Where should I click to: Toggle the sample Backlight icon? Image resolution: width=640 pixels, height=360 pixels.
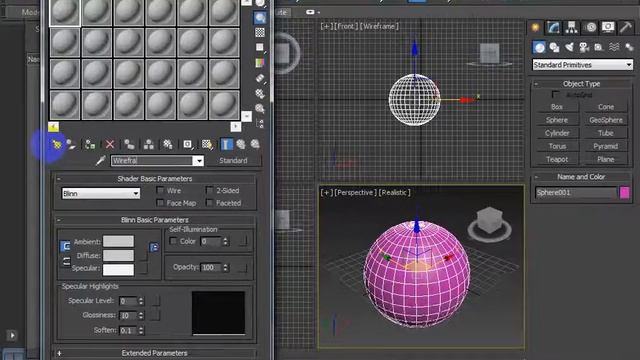[260, 18]
